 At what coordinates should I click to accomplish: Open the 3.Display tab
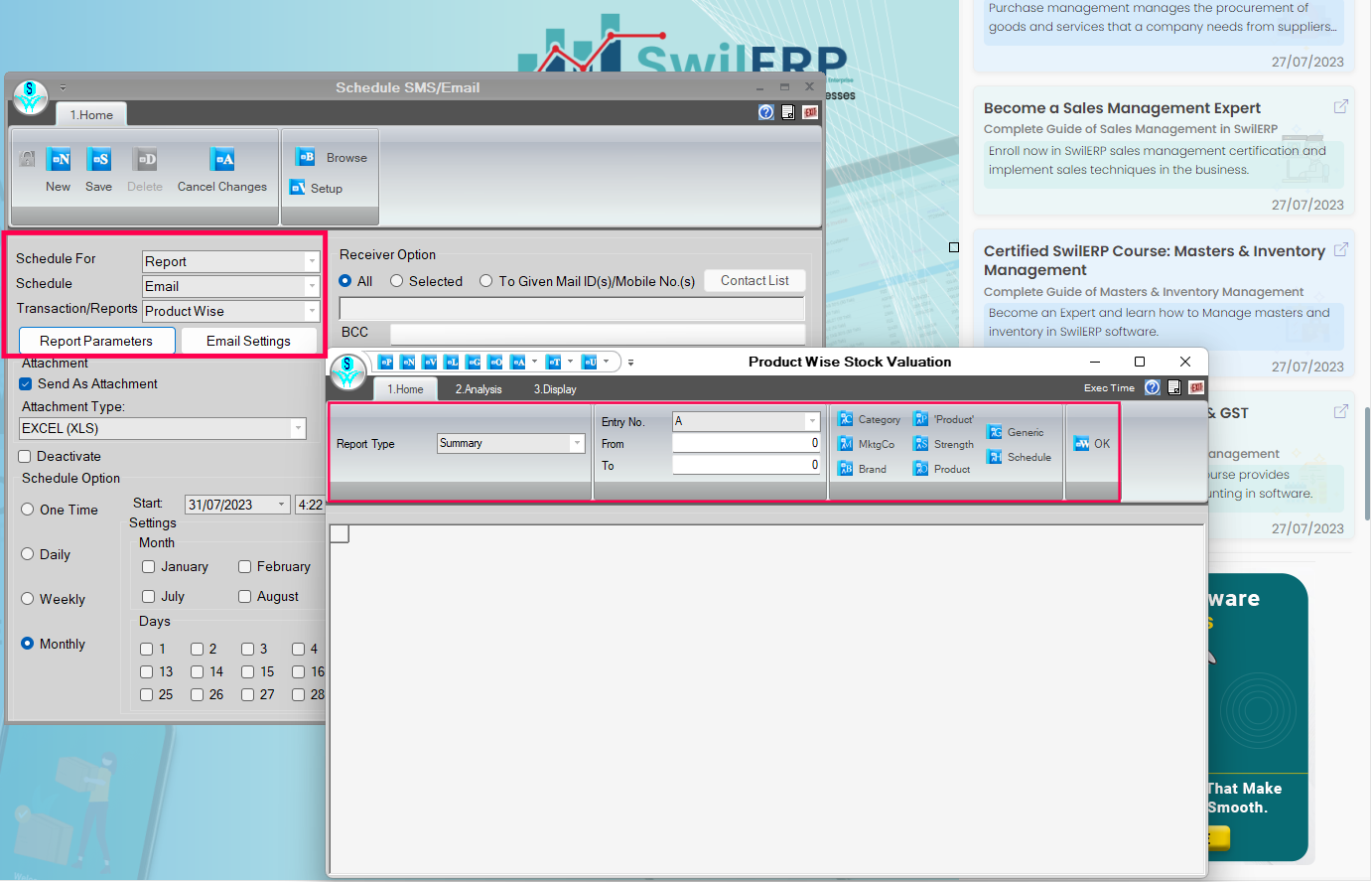tap(555, 389)
